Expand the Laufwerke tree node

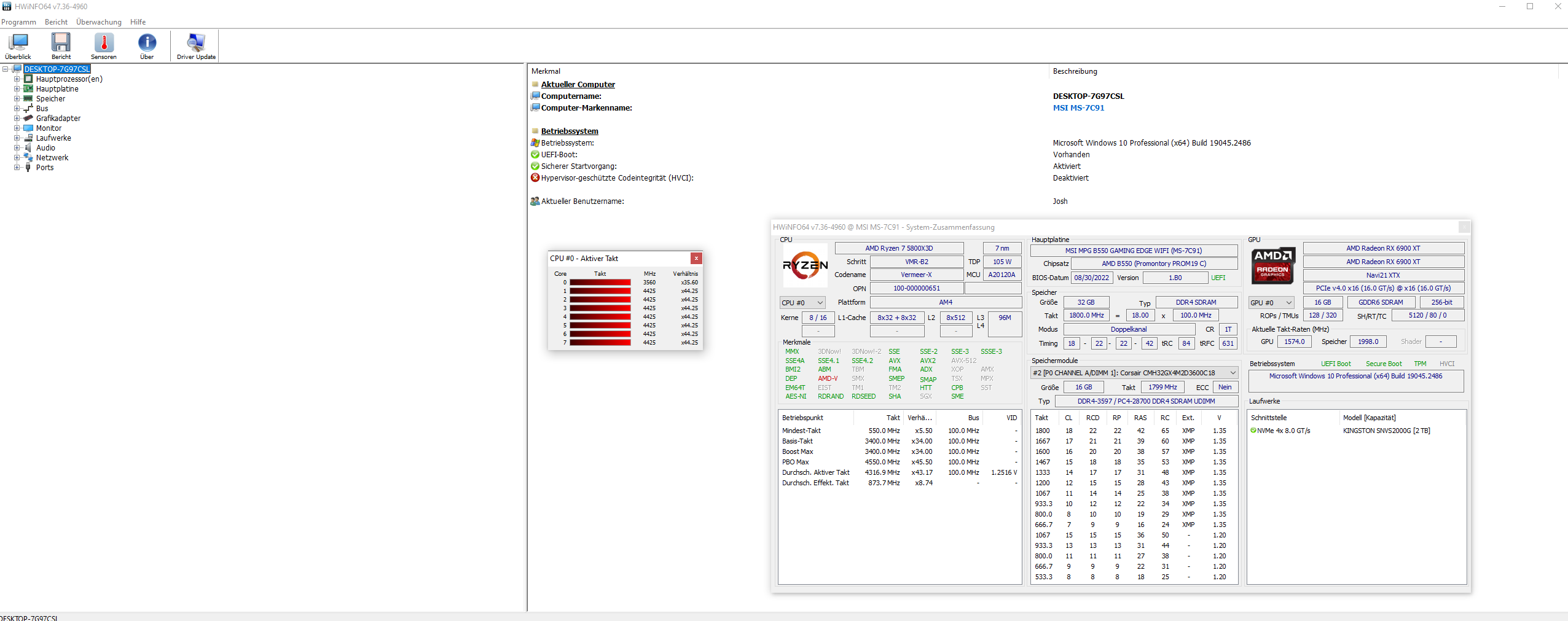pos(17,138)
